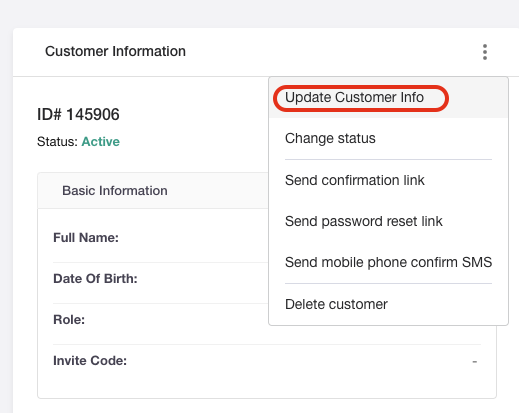
Task: Select the Date Of Birth row
Action: point(160,279)
